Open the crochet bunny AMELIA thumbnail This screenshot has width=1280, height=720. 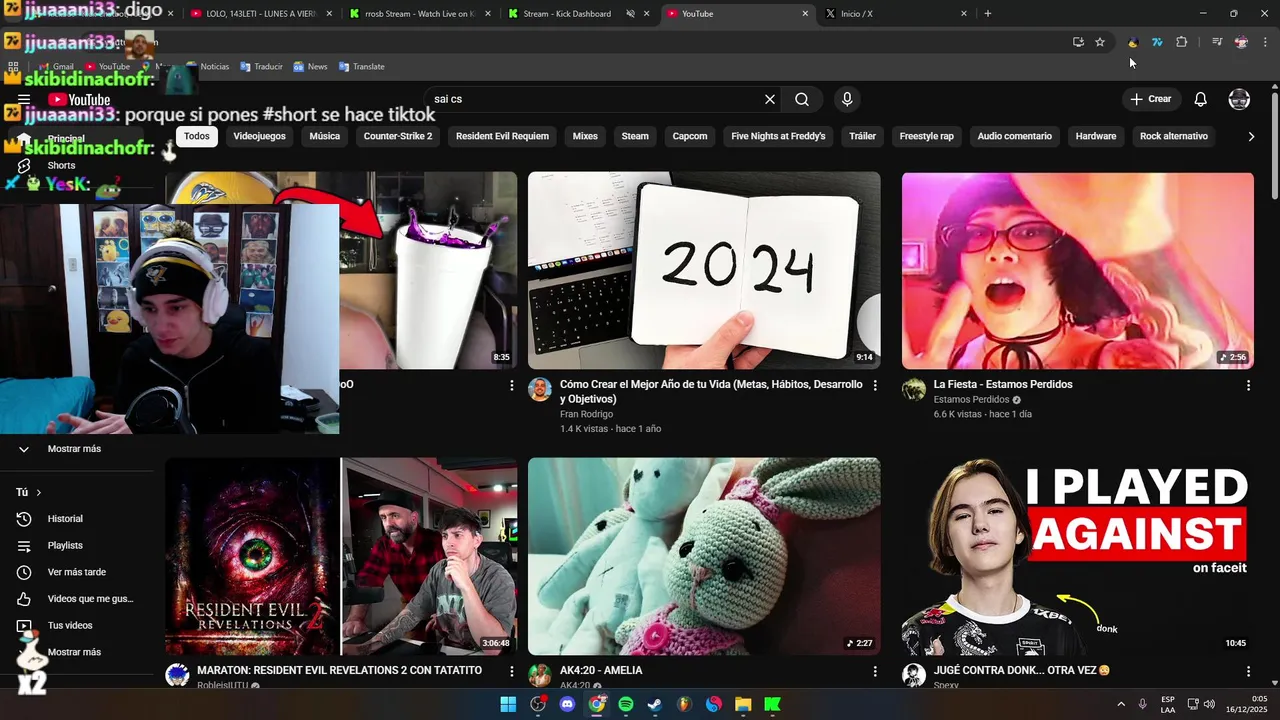[x=704, y=557]
